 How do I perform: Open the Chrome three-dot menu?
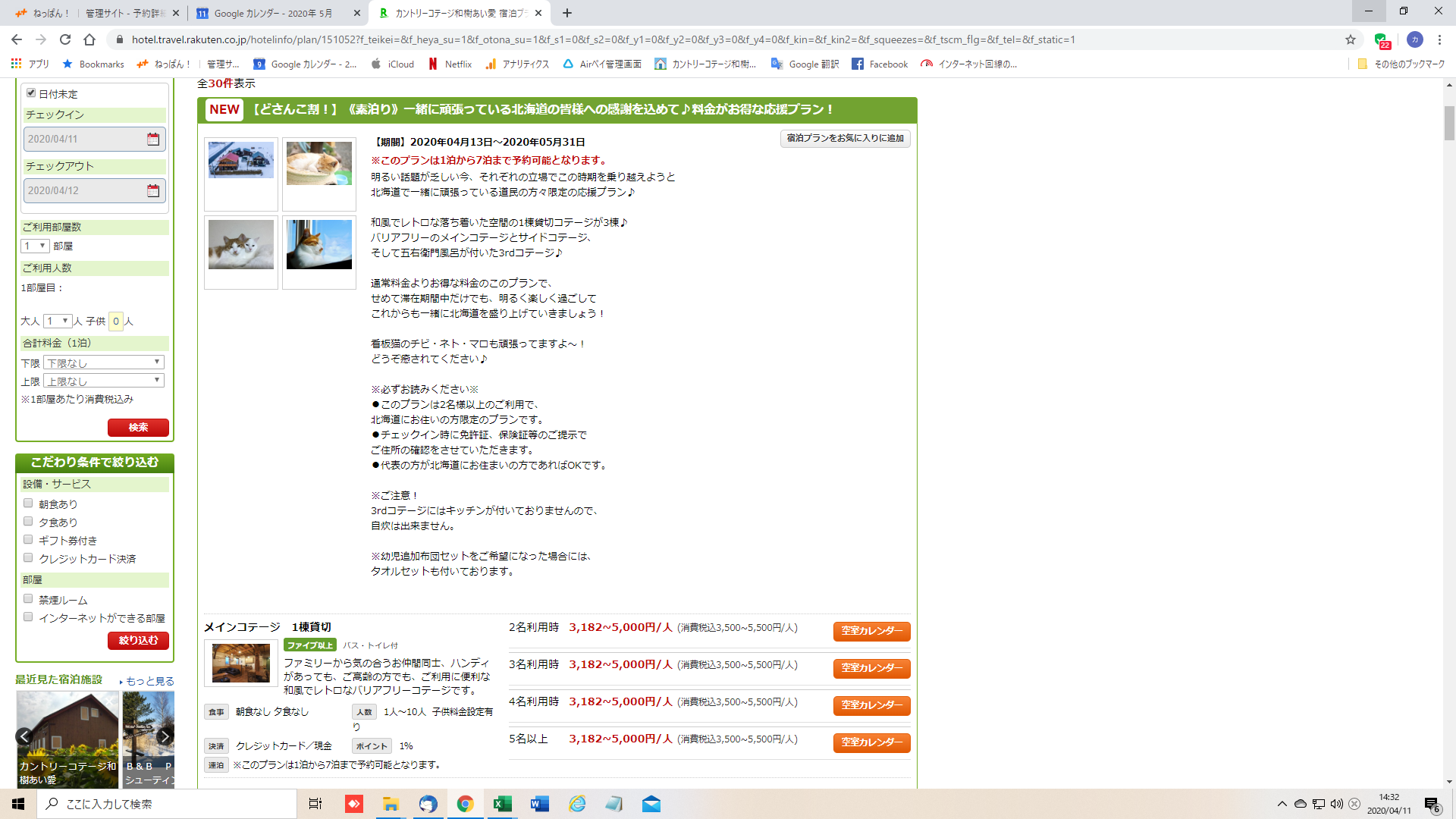(x=1439, y=39)
